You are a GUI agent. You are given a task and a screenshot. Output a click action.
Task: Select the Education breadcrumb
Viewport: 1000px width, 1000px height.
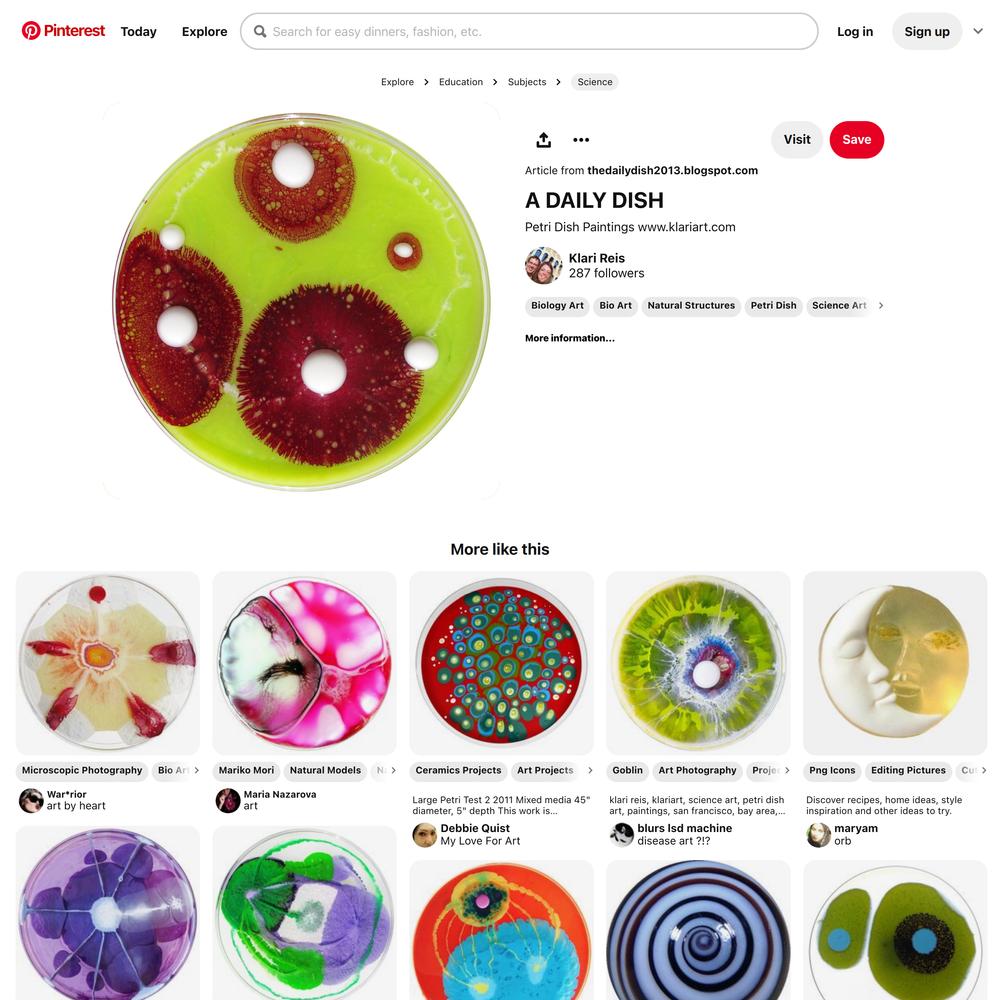coord(460,82)
